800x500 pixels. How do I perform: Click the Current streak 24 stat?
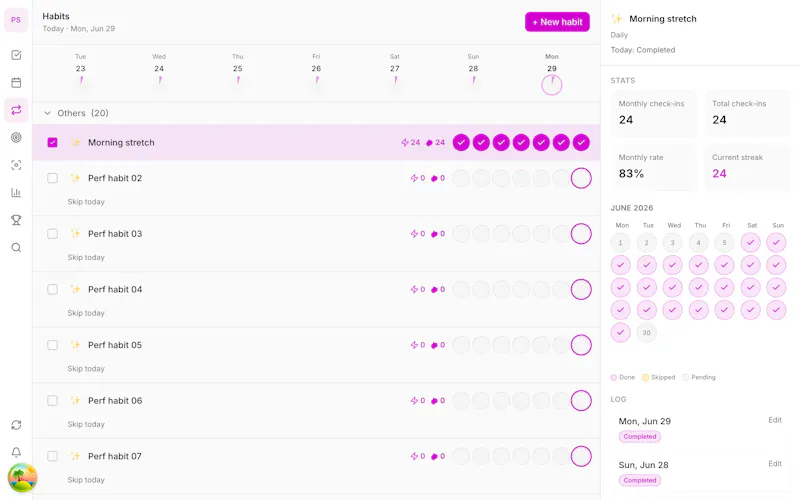coord(747,168)
